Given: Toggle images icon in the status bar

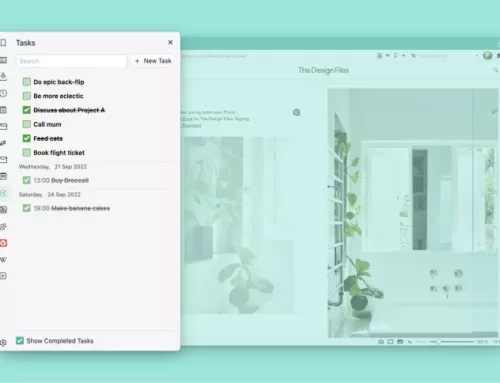Looking at the screenshot, I should pyautogui.click(x=400, y=342).
